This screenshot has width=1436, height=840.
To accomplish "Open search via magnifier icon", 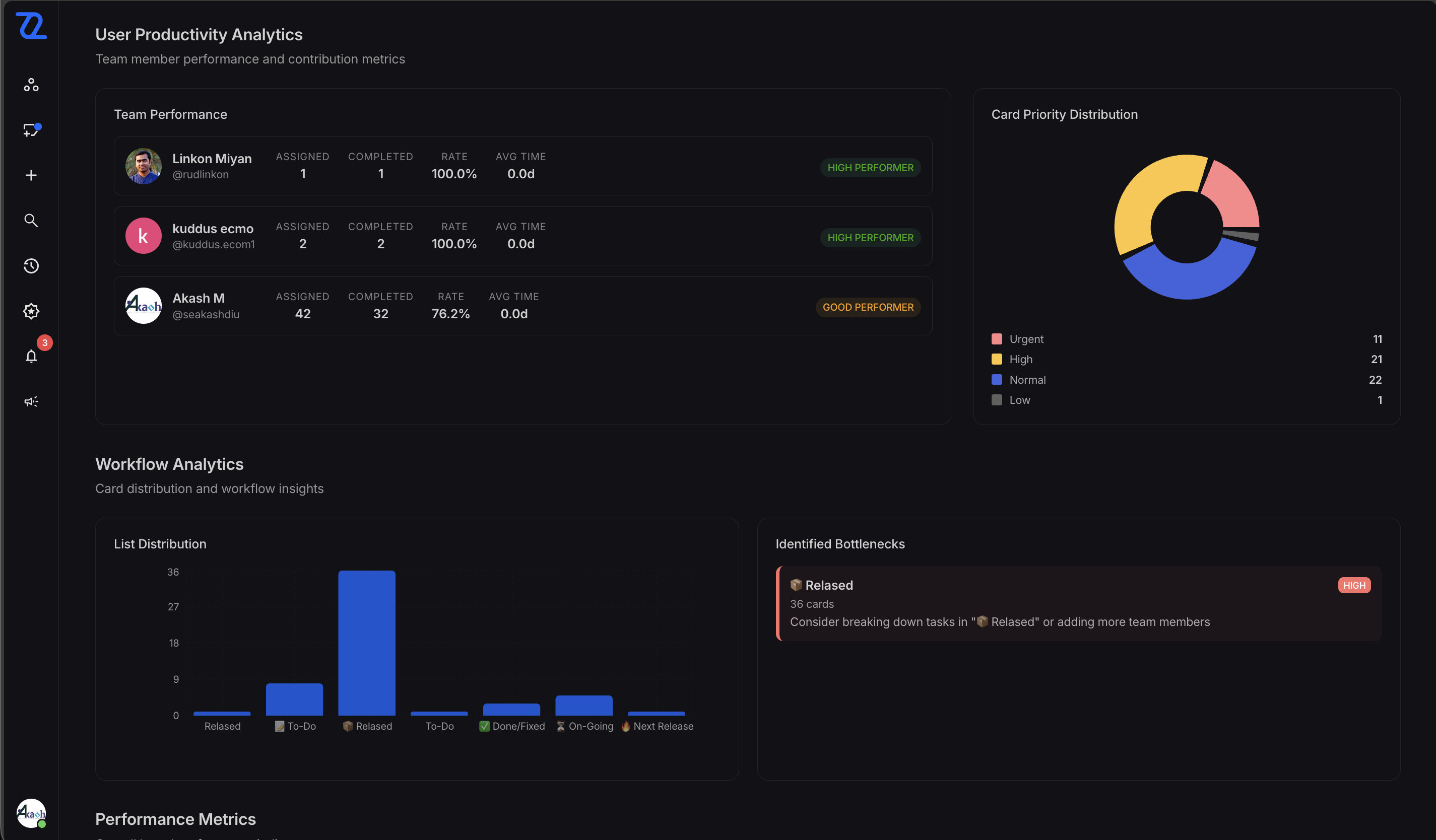I will (31, 221).
